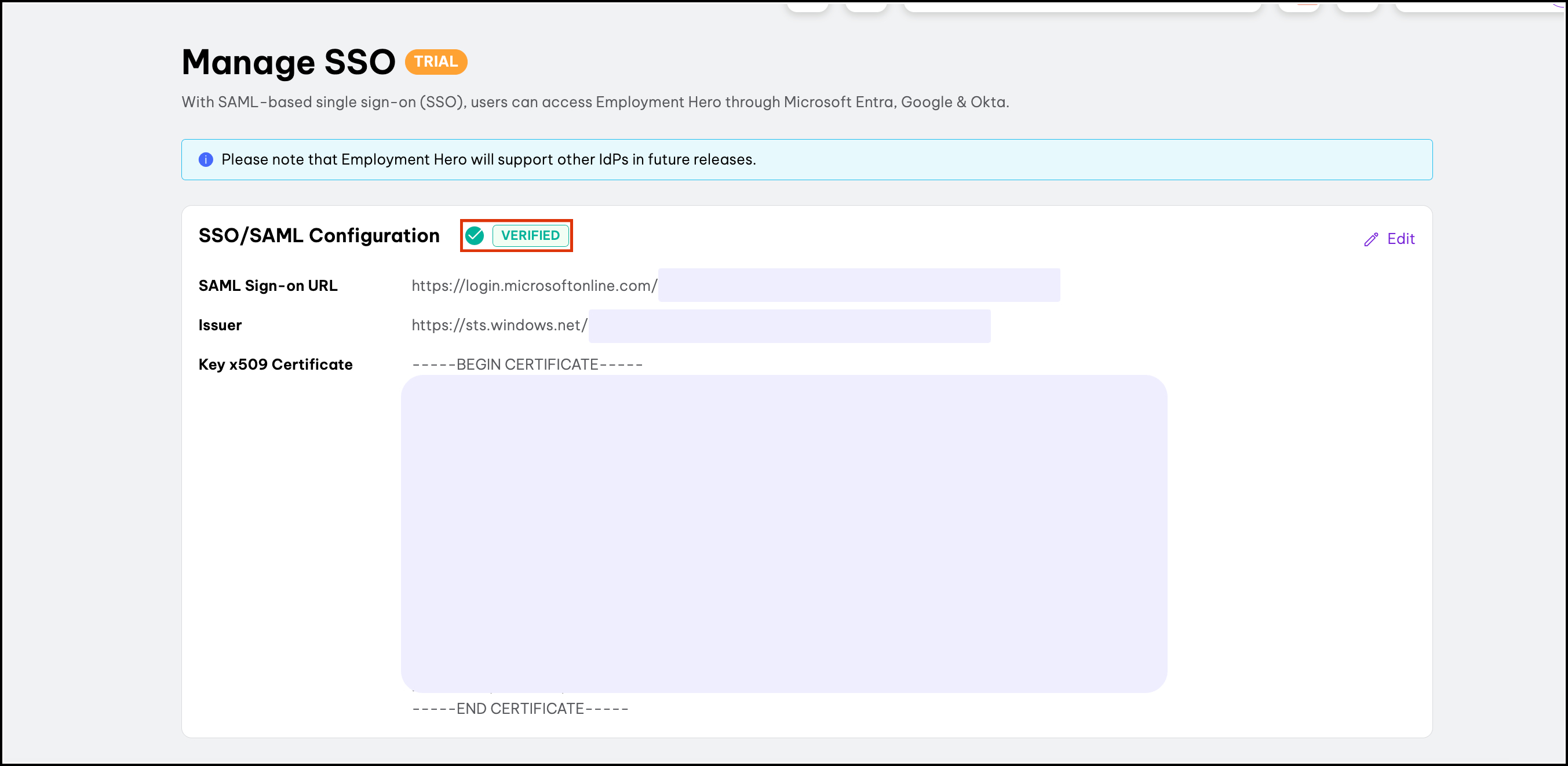Click the blue info circle icon
Viewport: 1568px width, 766px height.
tap(206, 159)
